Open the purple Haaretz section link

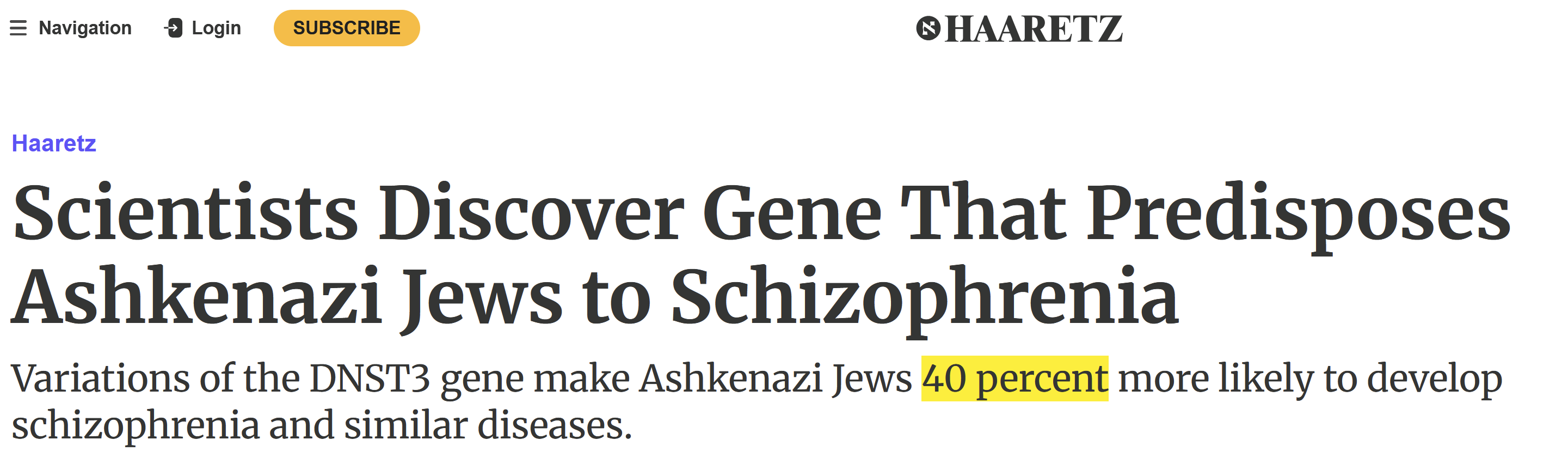[x=53, y=144]
